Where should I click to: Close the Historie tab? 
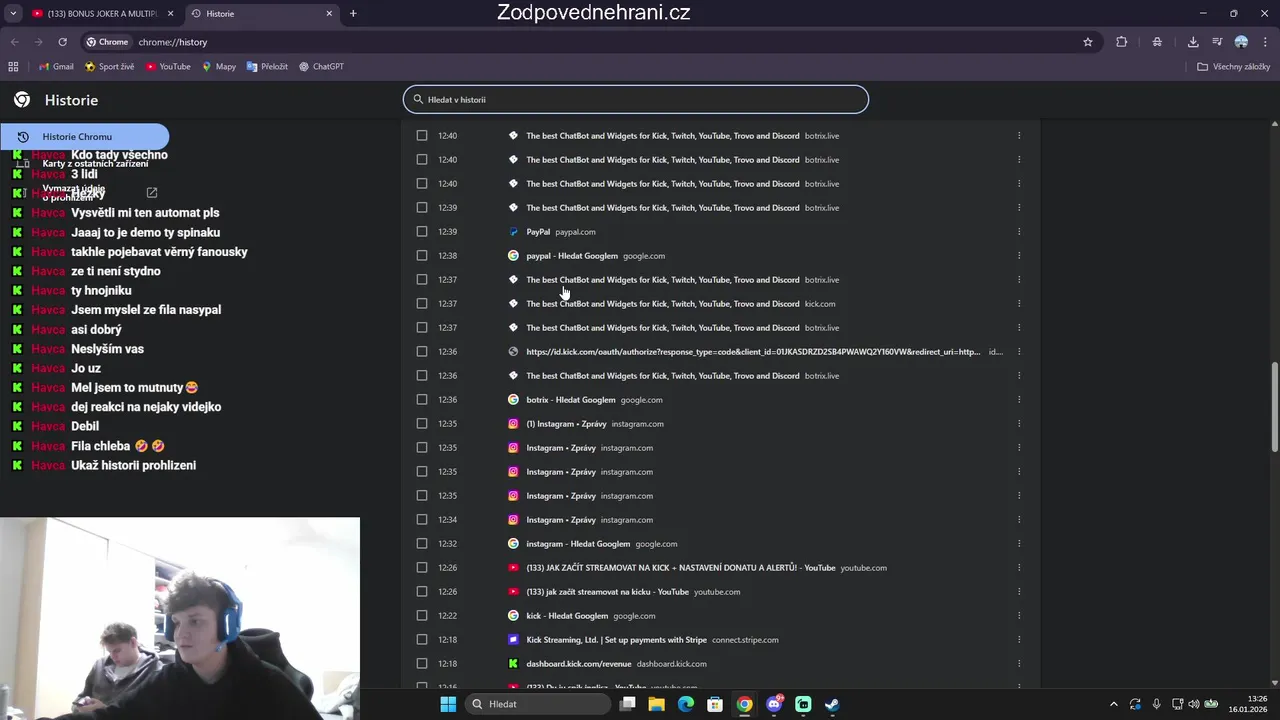pos(329,14)
